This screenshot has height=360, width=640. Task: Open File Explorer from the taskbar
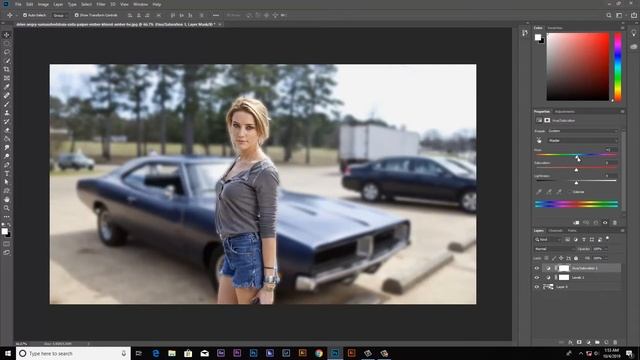[x=172, y=353]
